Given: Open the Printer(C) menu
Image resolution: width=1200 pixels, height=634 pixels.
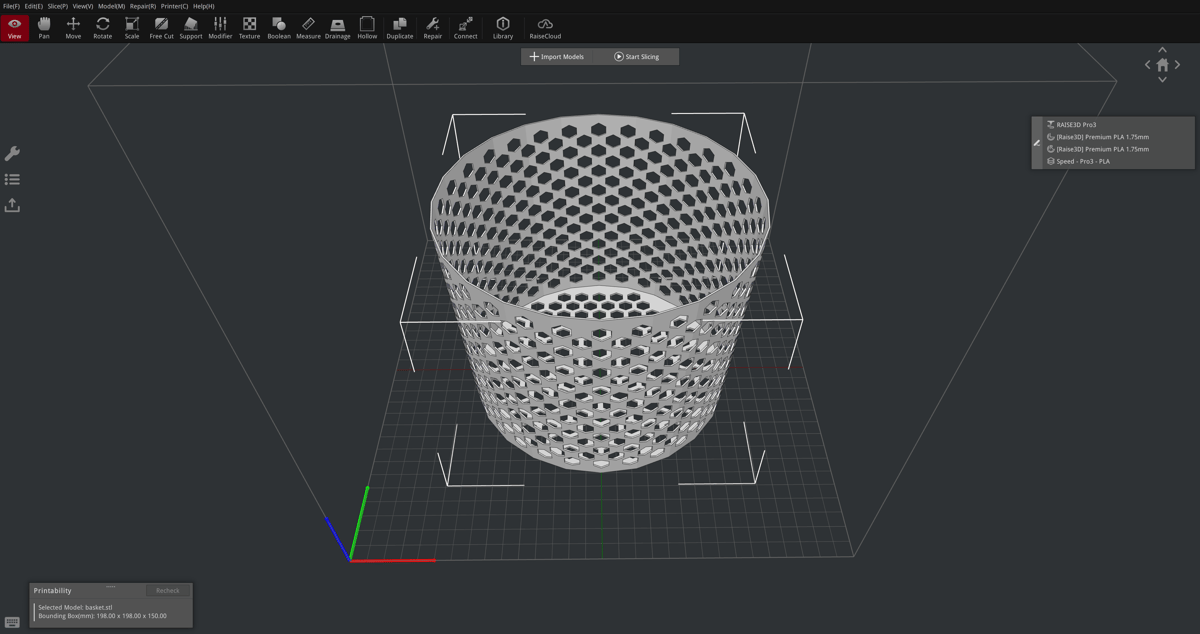Looking at the screenshot, I should (174, 6).
